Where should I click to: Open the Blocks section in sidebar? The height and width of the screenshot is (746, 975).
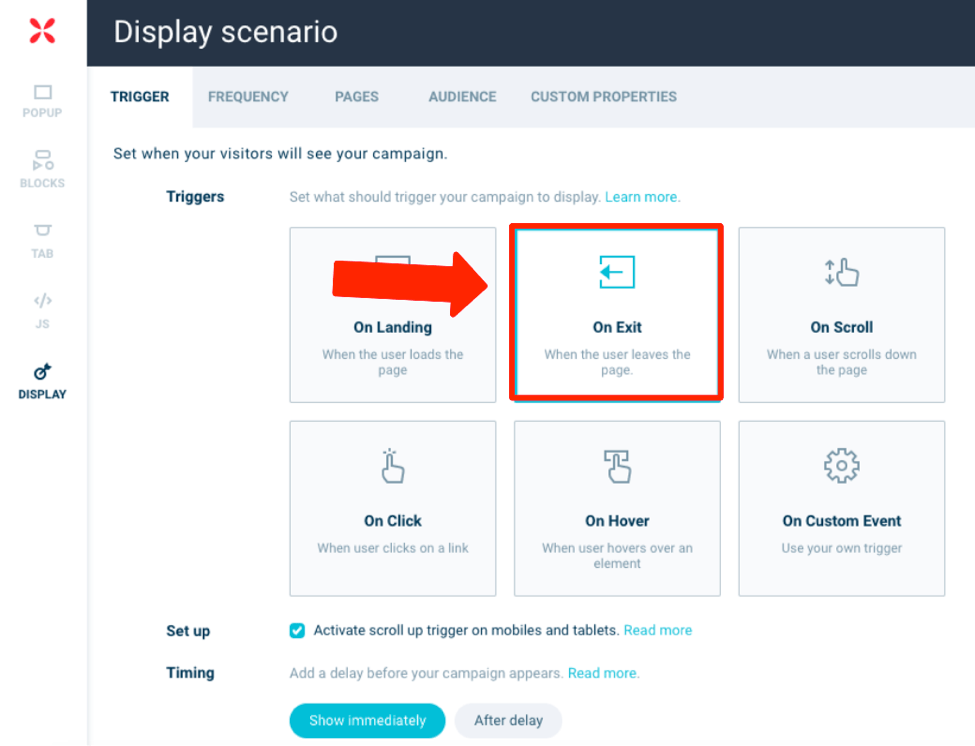(42, 169)
